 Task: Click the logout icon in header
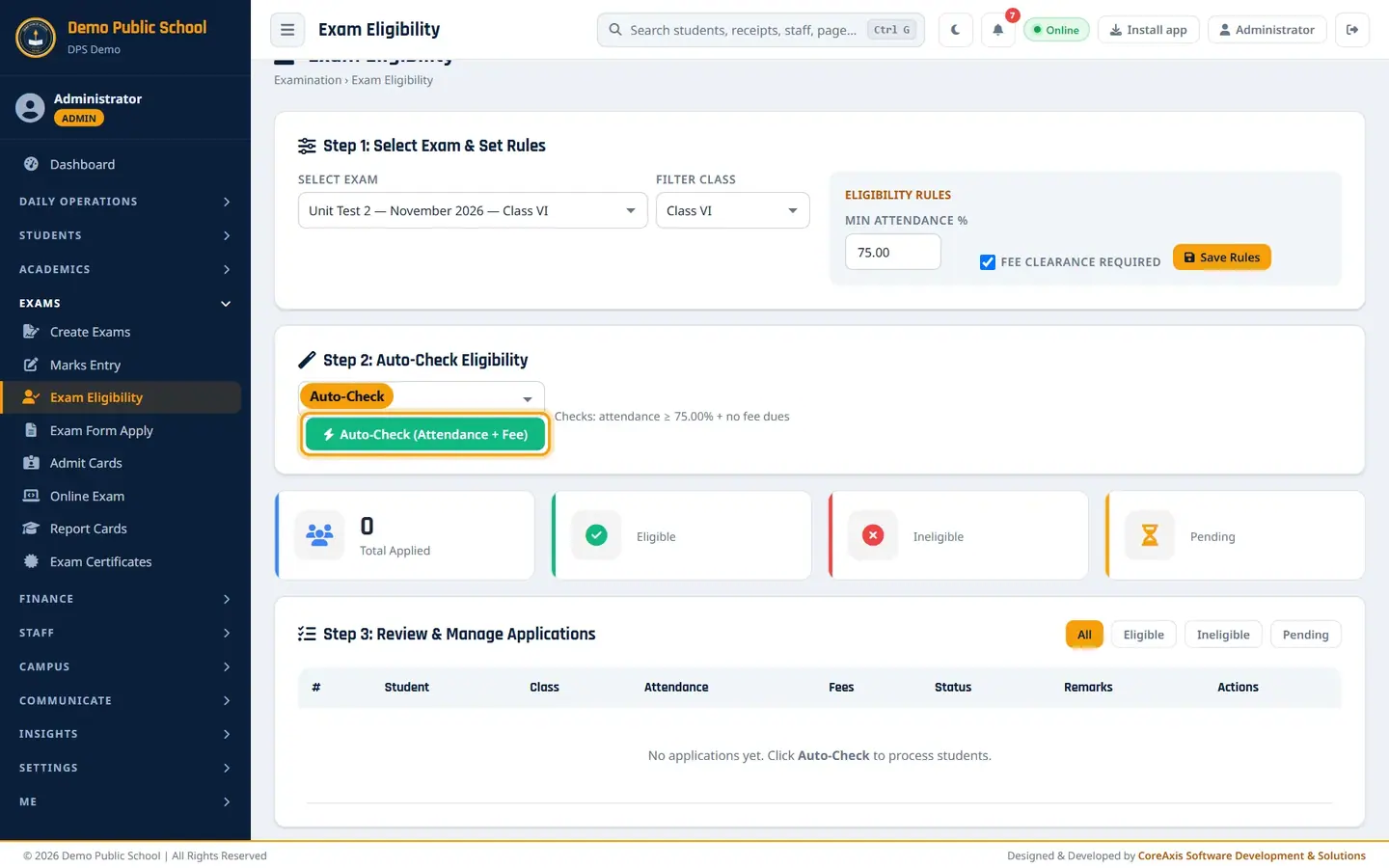coord(1352,30)
